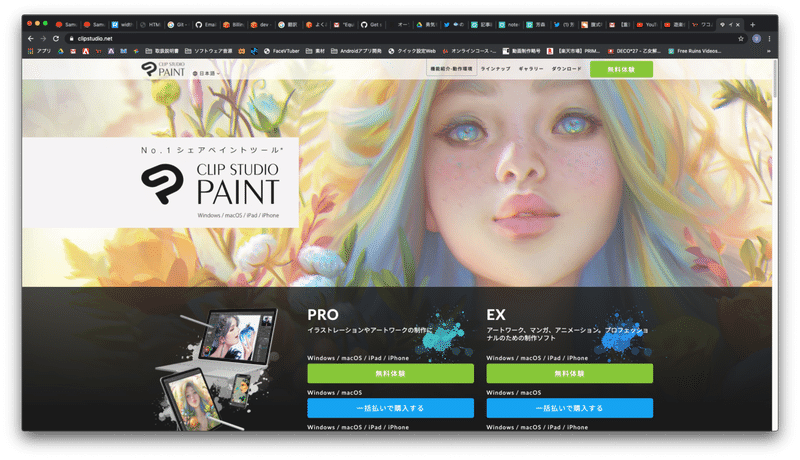Bookmark this page with the star icon
Viewport: 800px width, 460px height.
[x=741, y=38]
